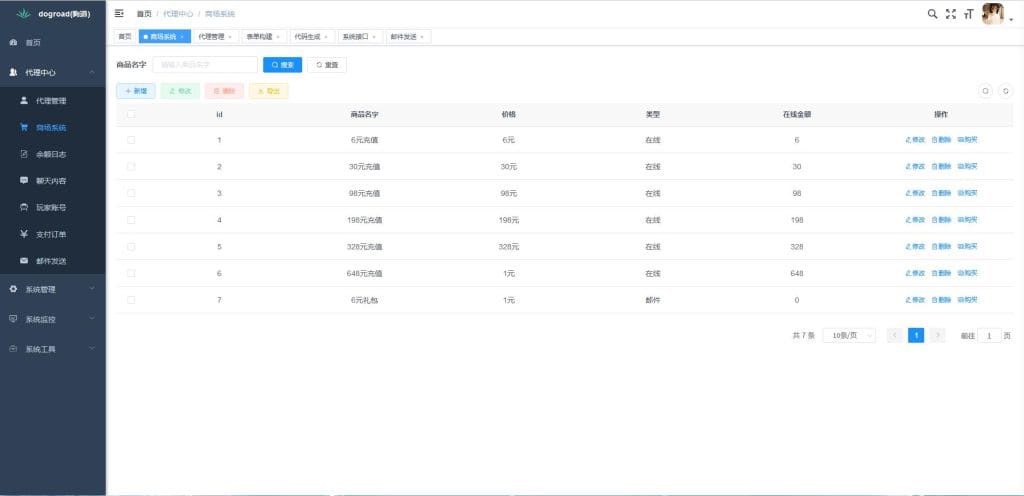Click the blue 搜索 button
The height and width of the screenshot is (496, 1024).
282,65
